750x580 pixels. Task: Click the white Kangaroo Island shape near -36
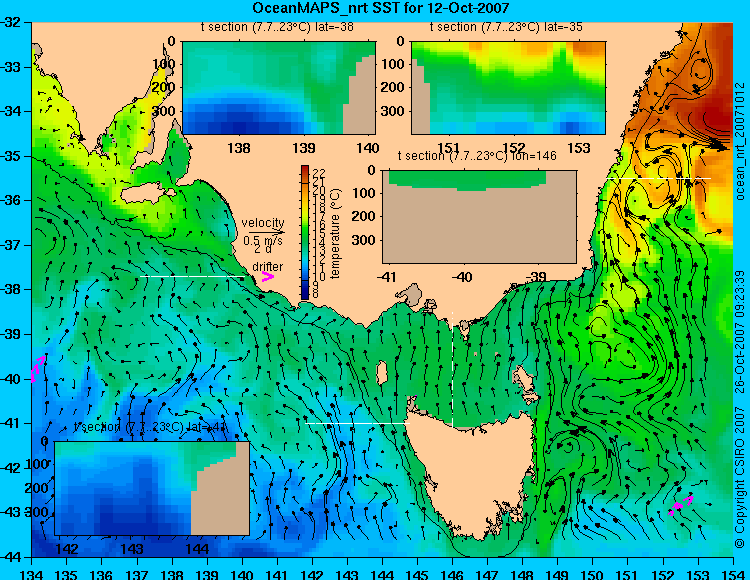(147, 194)
